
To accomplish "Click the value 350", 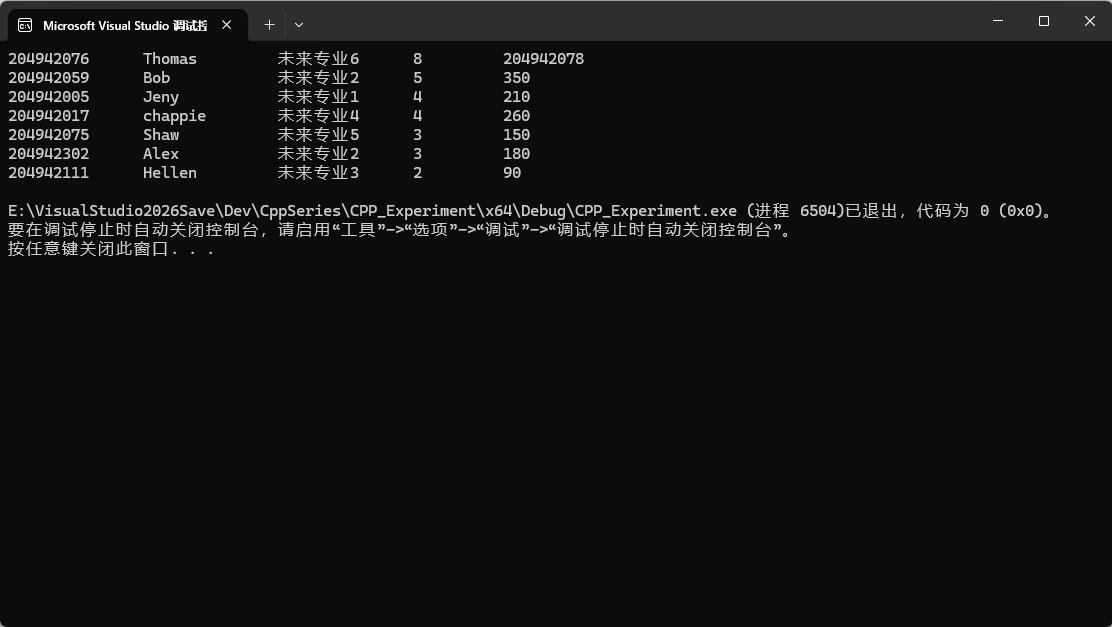I will [516, 78].
